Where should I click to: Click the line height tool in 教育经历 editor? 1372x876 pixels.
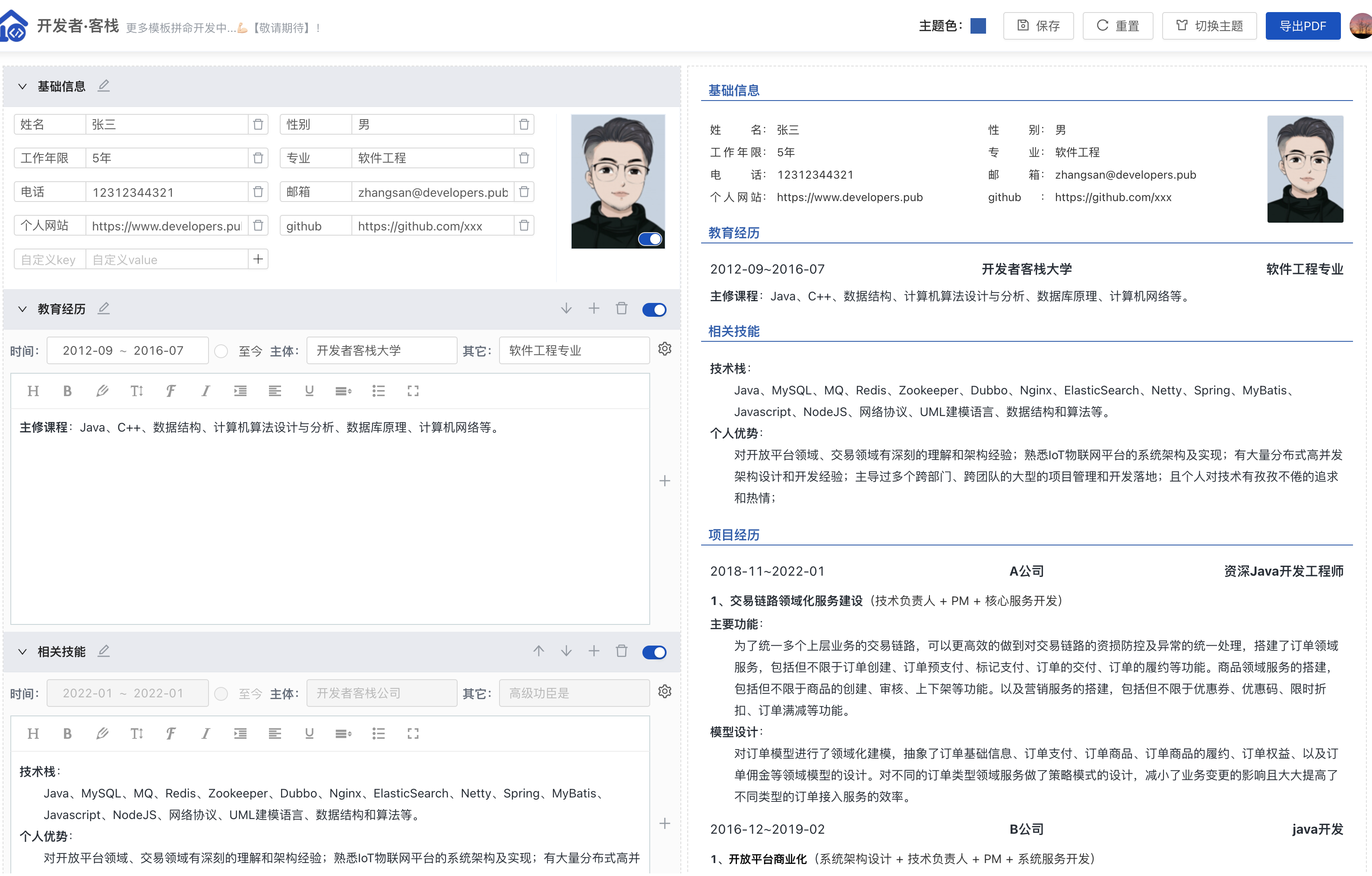click(x=344, y=391)
